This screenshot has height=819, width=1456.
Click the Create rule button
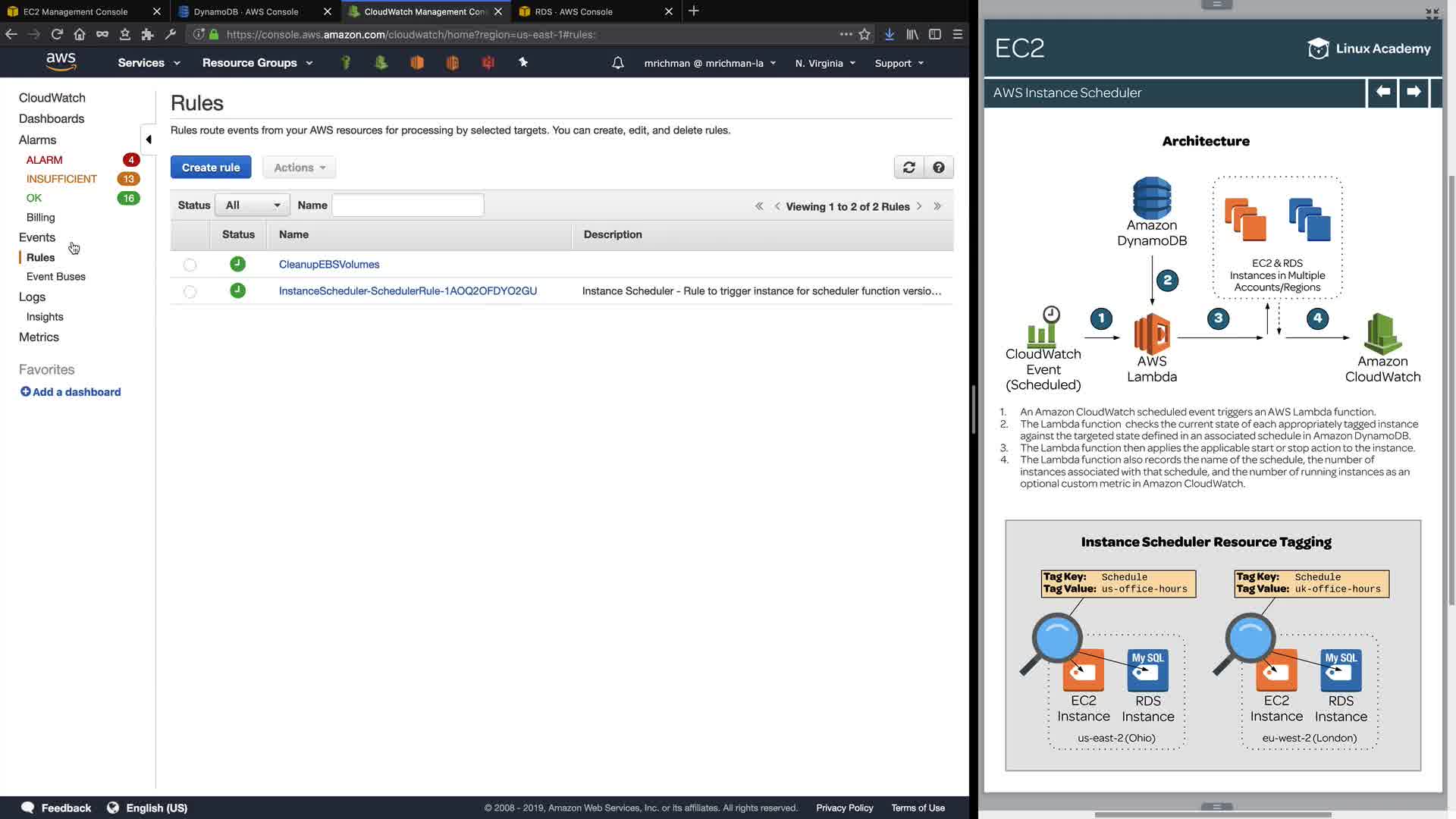pyautogui.click(x=211, y=168)
